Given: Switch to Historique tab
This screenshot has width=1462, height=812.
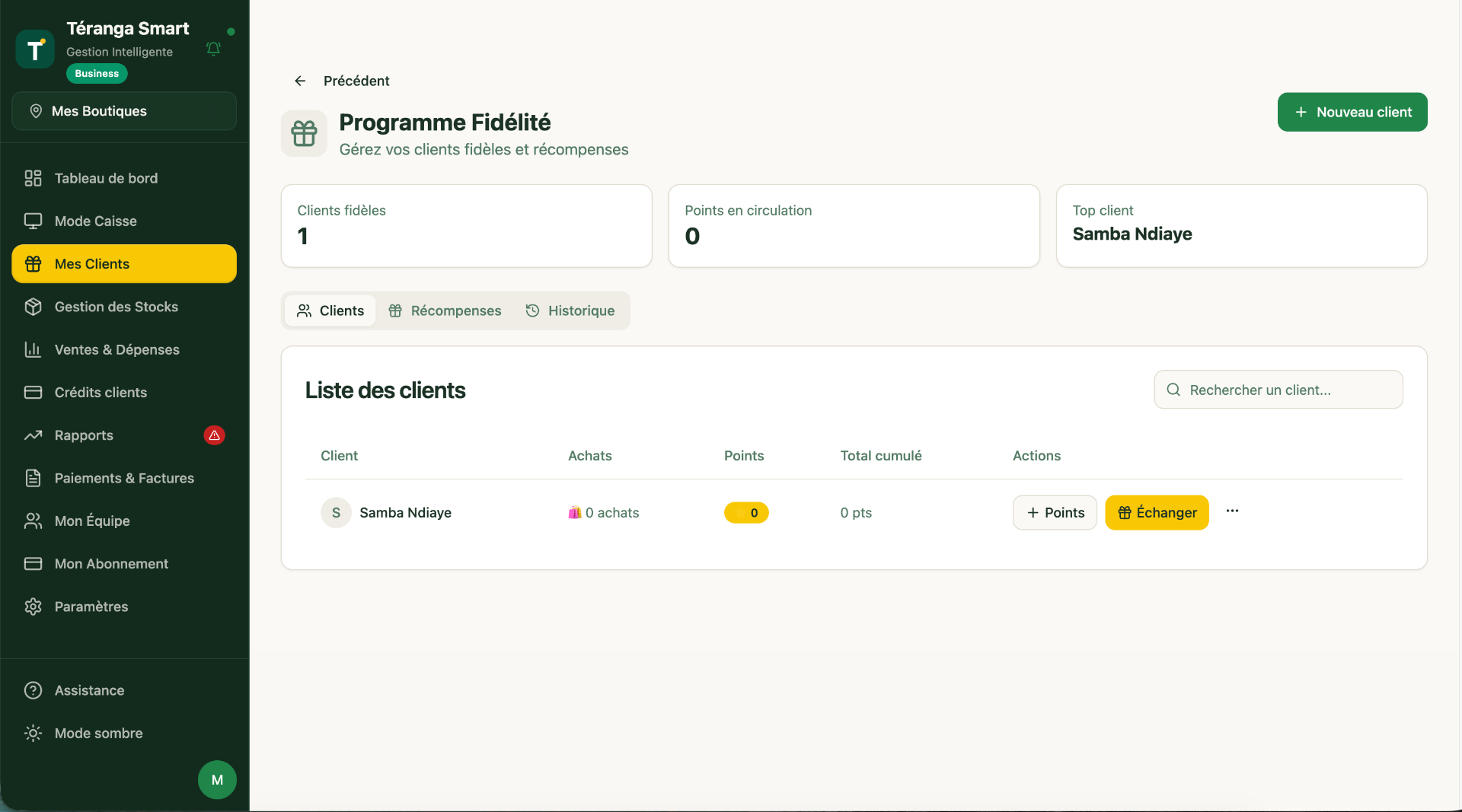Looking at the screenshot, I should click(570, 310).
